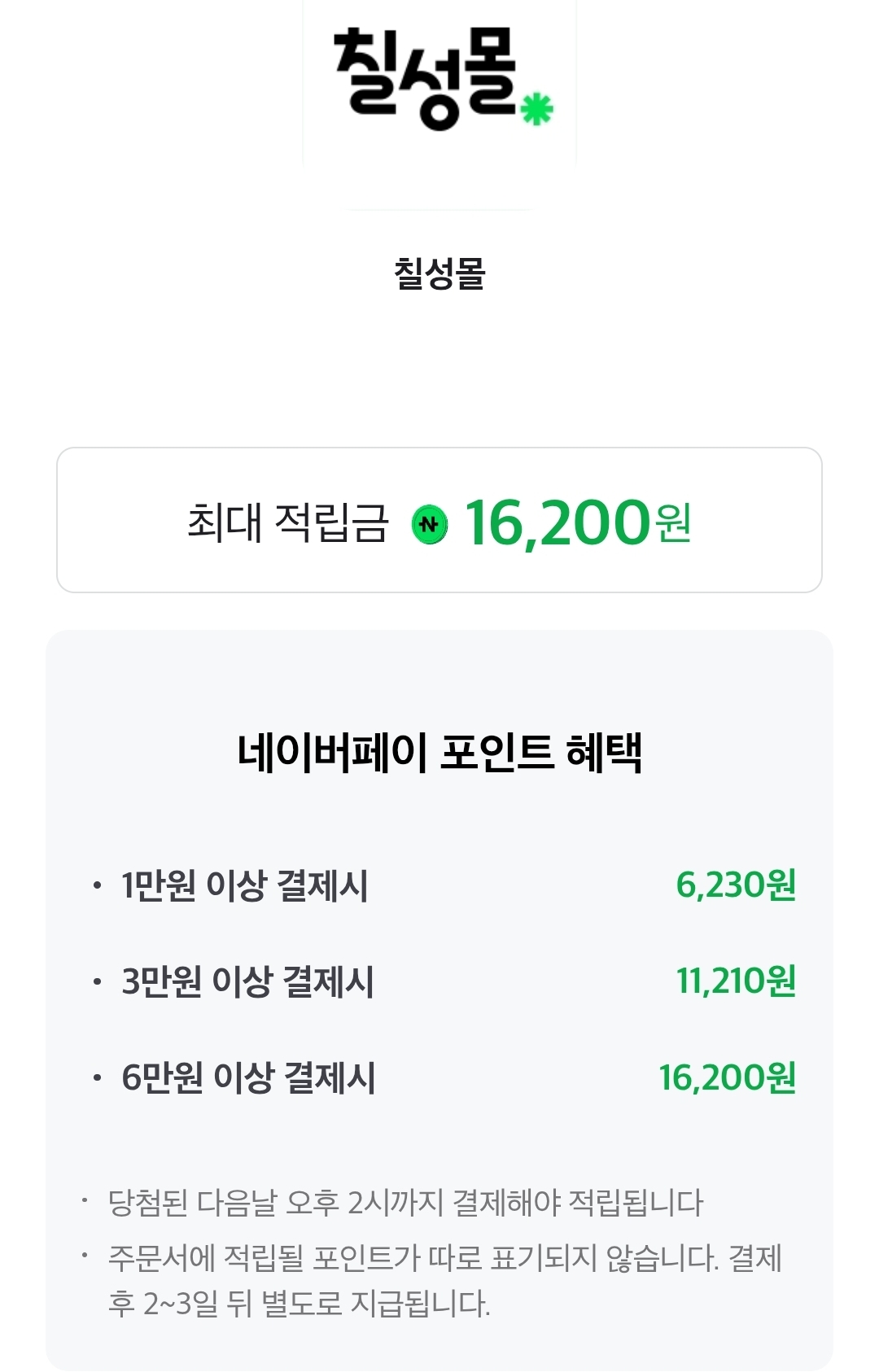Click the bullet before 3만원 이상 결제시
879x1372 pixels.
(97, 982)
